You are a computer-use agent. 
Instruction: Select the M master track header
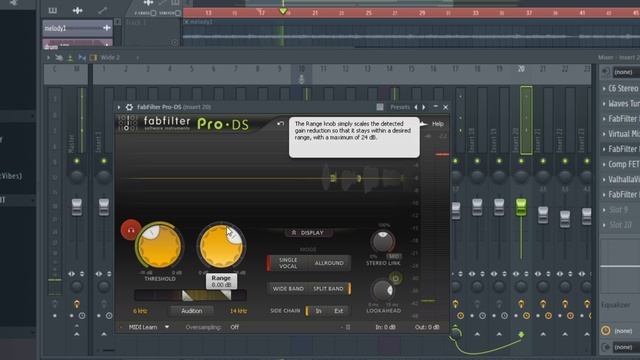point(76,69)
